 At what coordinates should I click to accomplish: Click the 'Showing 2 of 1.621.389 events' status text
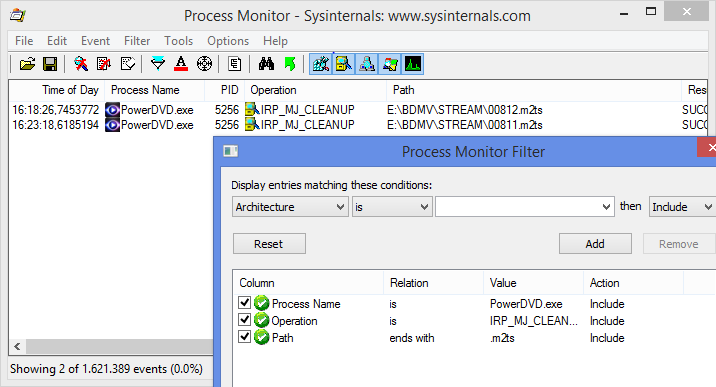[106, 369]
